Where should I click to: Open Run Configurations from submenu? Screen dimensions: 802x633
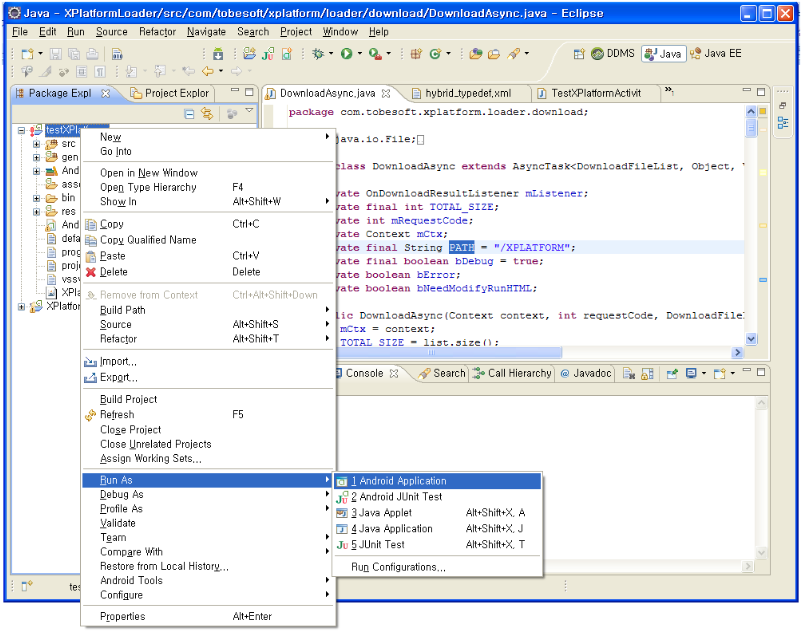[397, 568]
